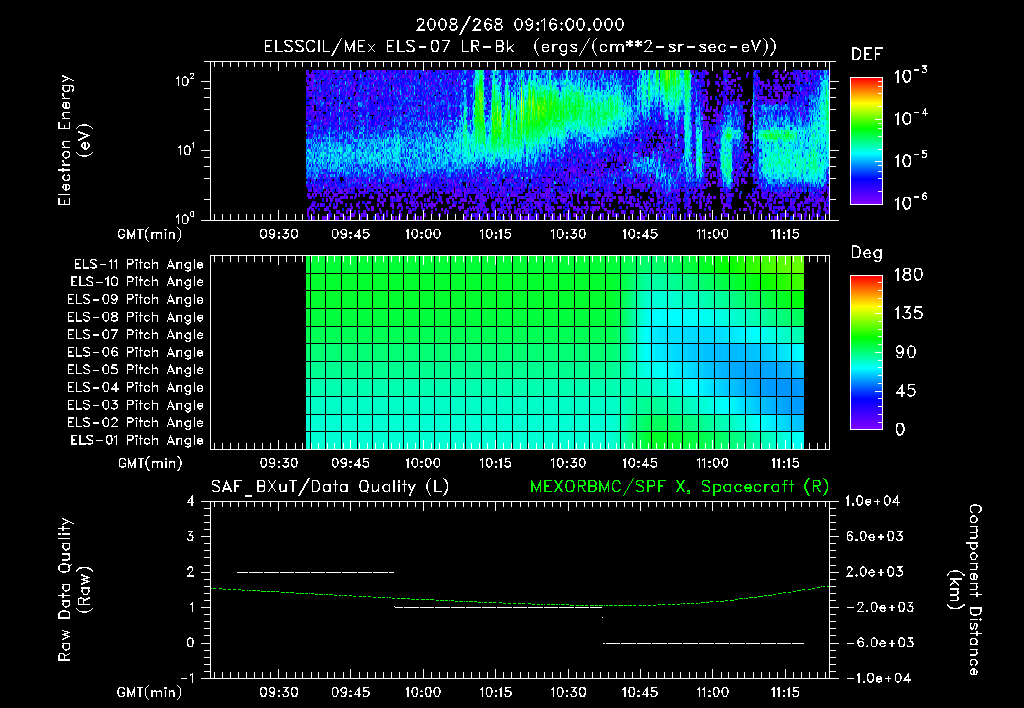Screen dimensions: 1024x708
Task: Select the ELS-11 Pitch Angle row label
Action: click(x=138, y=265)
